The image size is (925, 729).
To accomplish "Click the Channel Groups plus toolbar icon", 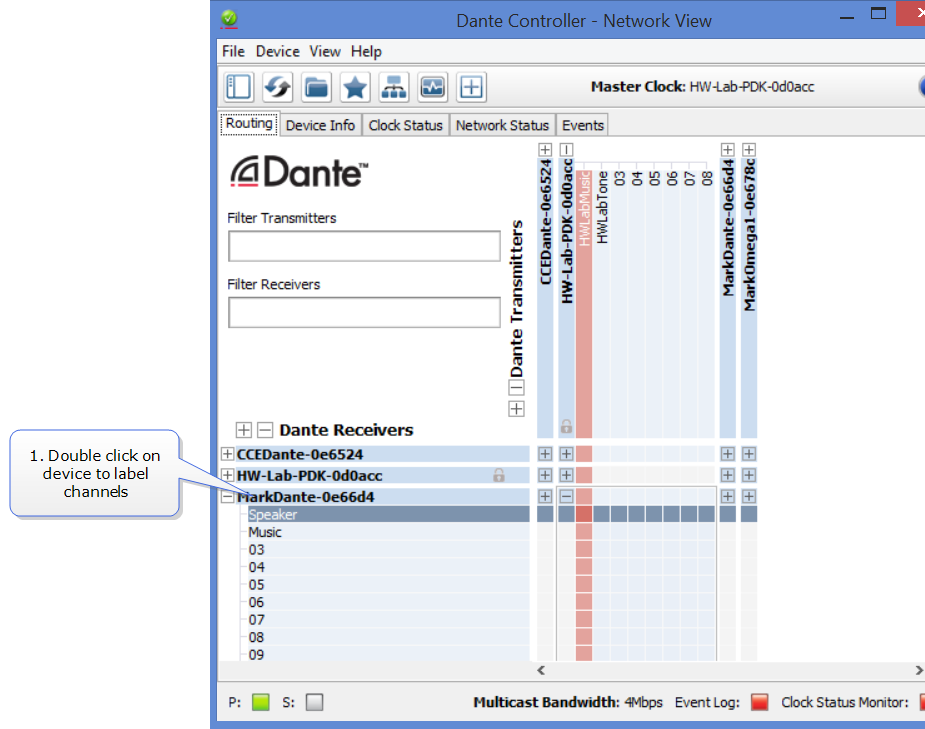I will click(x=472, y=87).
